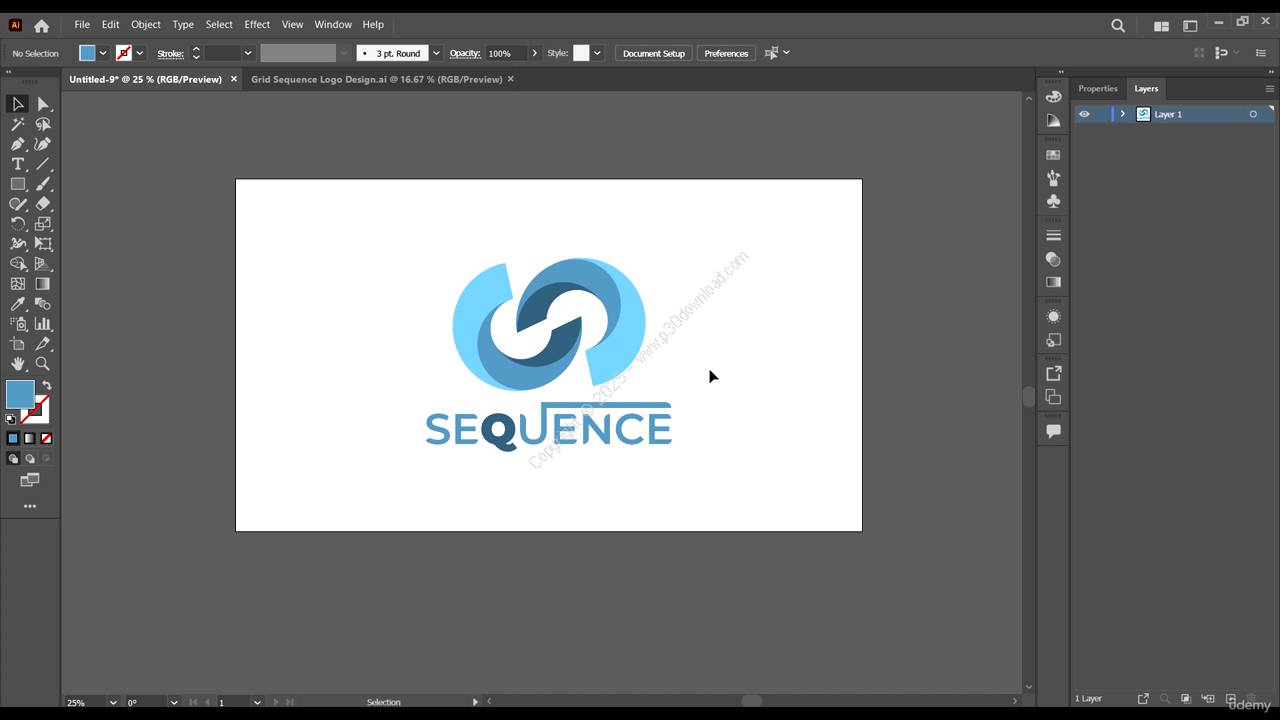The height and width of the screenshot is (720, 1280).
Task: Set the color to None
Action: pos(46,438)
